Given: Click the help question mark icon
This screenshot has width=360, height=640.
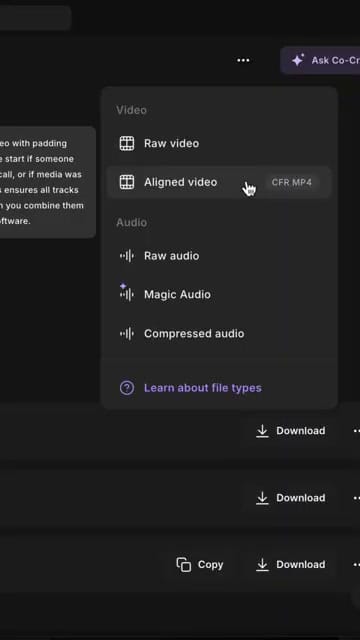Looking at the screenshot, I should (x=127, y=388).
